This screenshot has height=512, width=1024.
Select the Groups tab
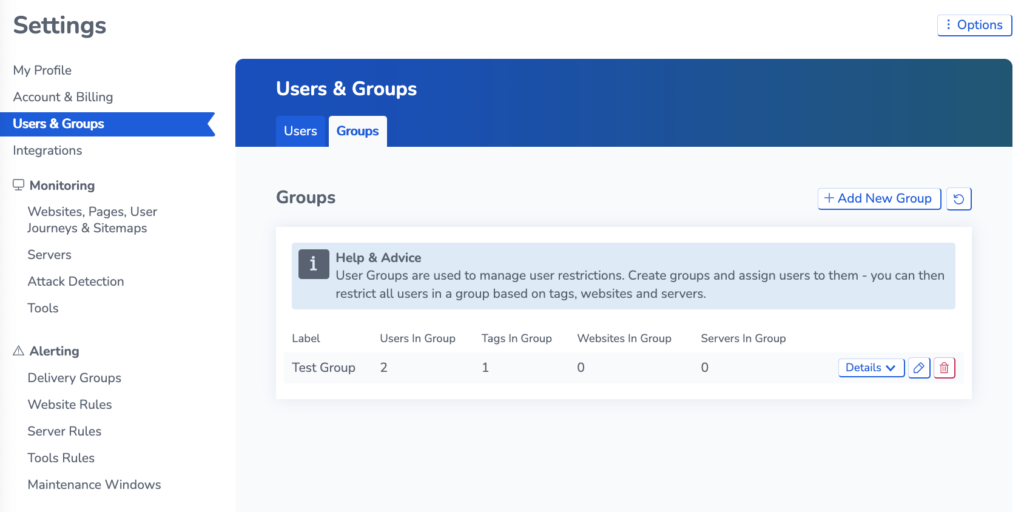[357, 131]
